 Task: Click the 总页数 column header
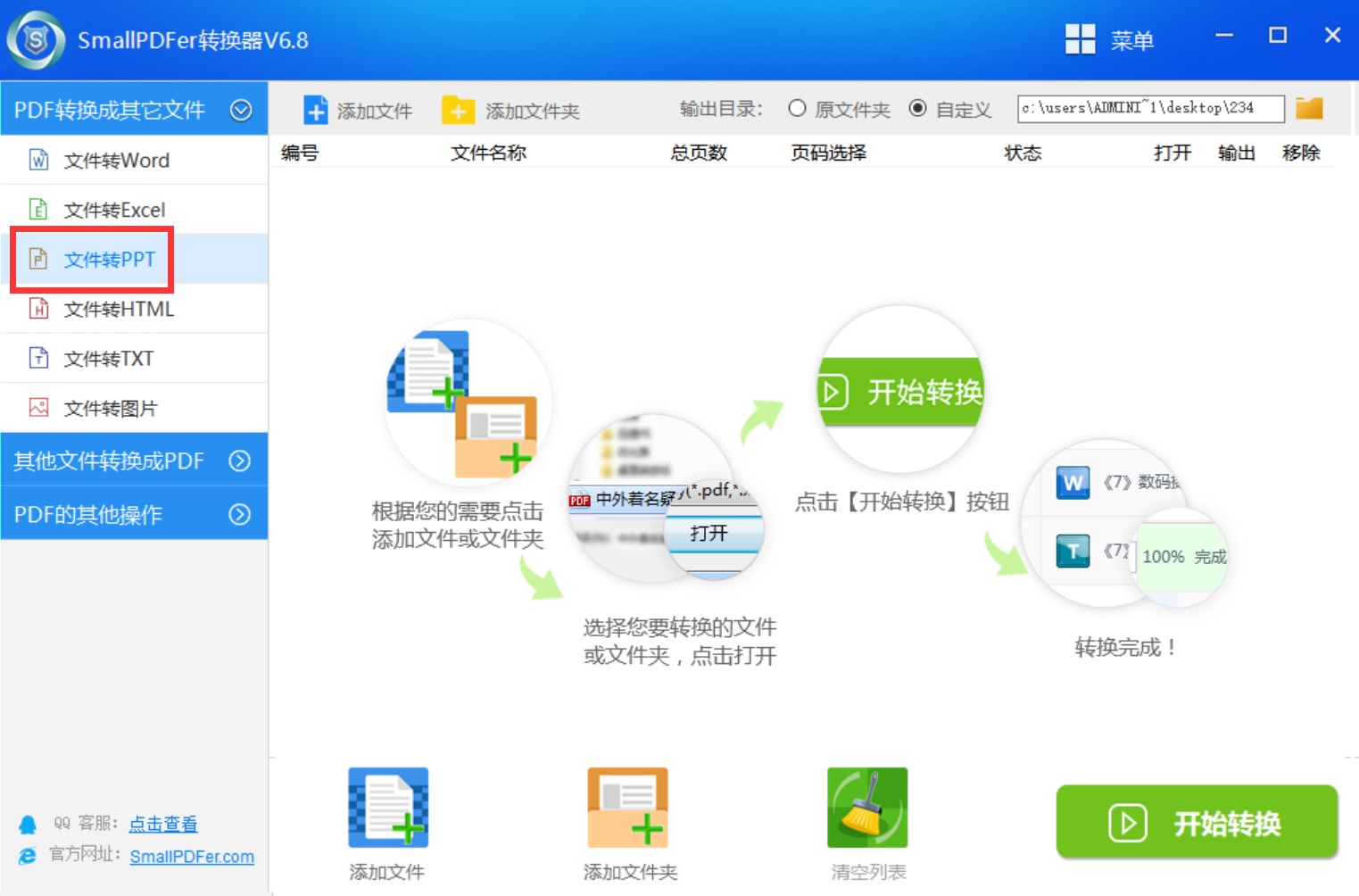(699, 153)
